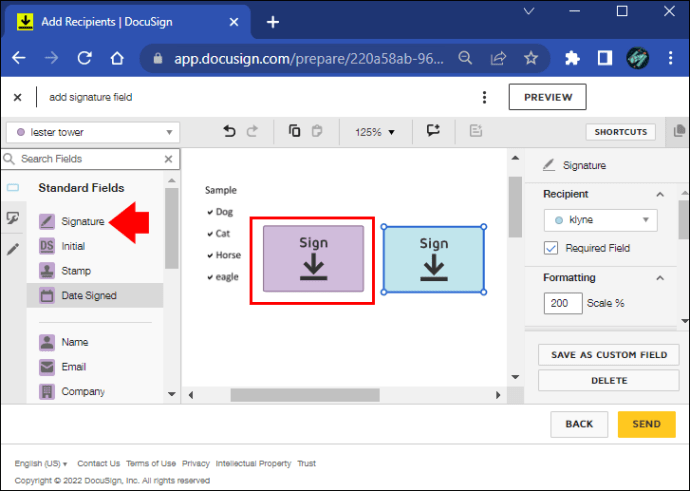Click the document horizontal scrollbar thumb

305,395
